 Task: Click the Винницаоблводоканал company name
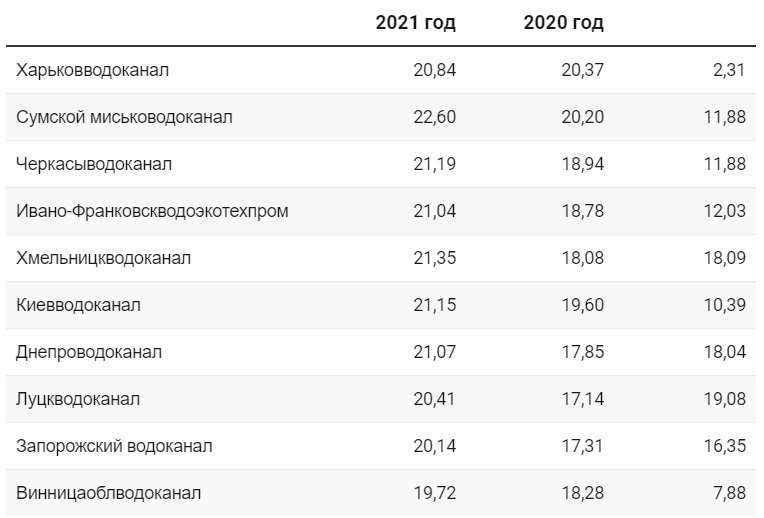click(108, 493)
